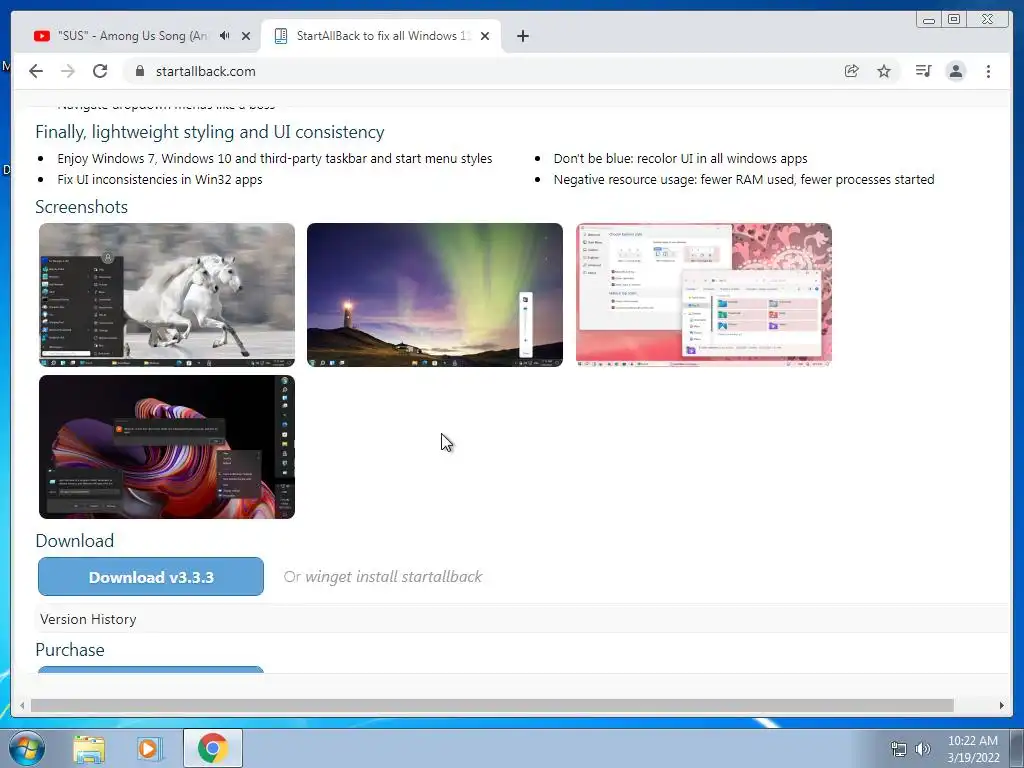The height and width of the screenshot is (768, 1024).
Task: Open Chrome profile avatar menu
Action: [955, 71]
